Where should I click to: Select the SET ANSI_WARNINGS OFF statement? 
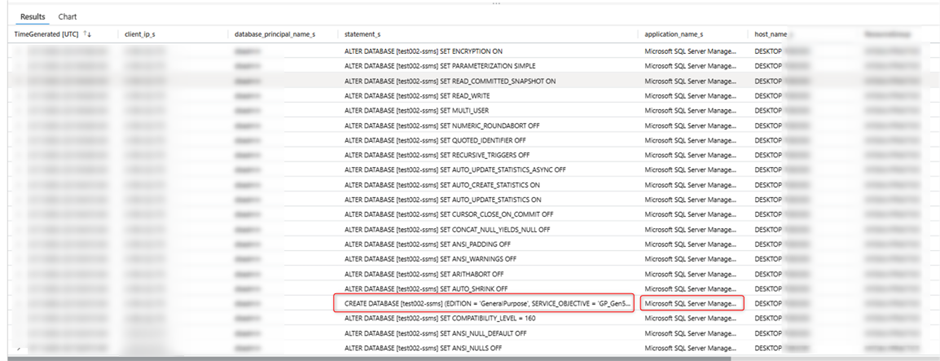[x=430, y=258]
